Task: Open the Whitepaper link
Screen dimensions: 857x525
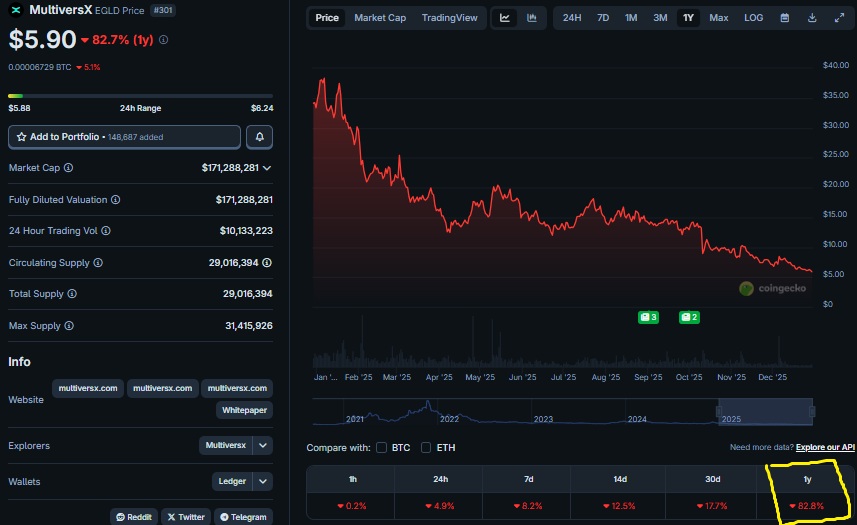Action: coord(244,410)
